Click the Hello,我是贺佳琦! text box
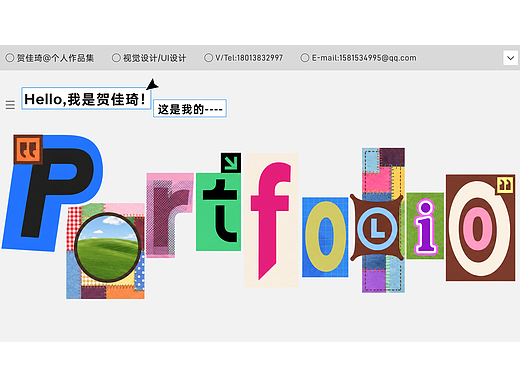520x390 pixels. [86, 99]
